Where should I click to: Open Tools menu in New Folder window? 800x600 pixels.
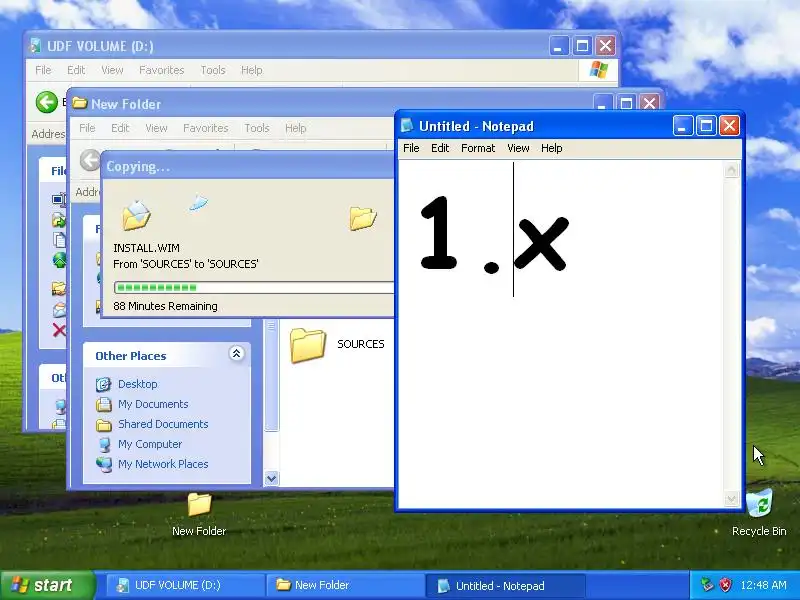257,128
